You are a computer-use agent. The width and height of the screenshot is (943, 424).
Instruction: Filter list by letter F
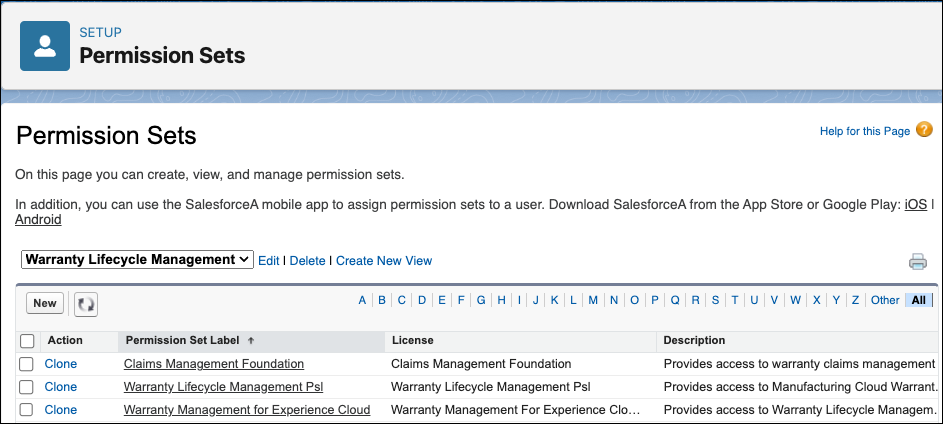tap(461, 300)
